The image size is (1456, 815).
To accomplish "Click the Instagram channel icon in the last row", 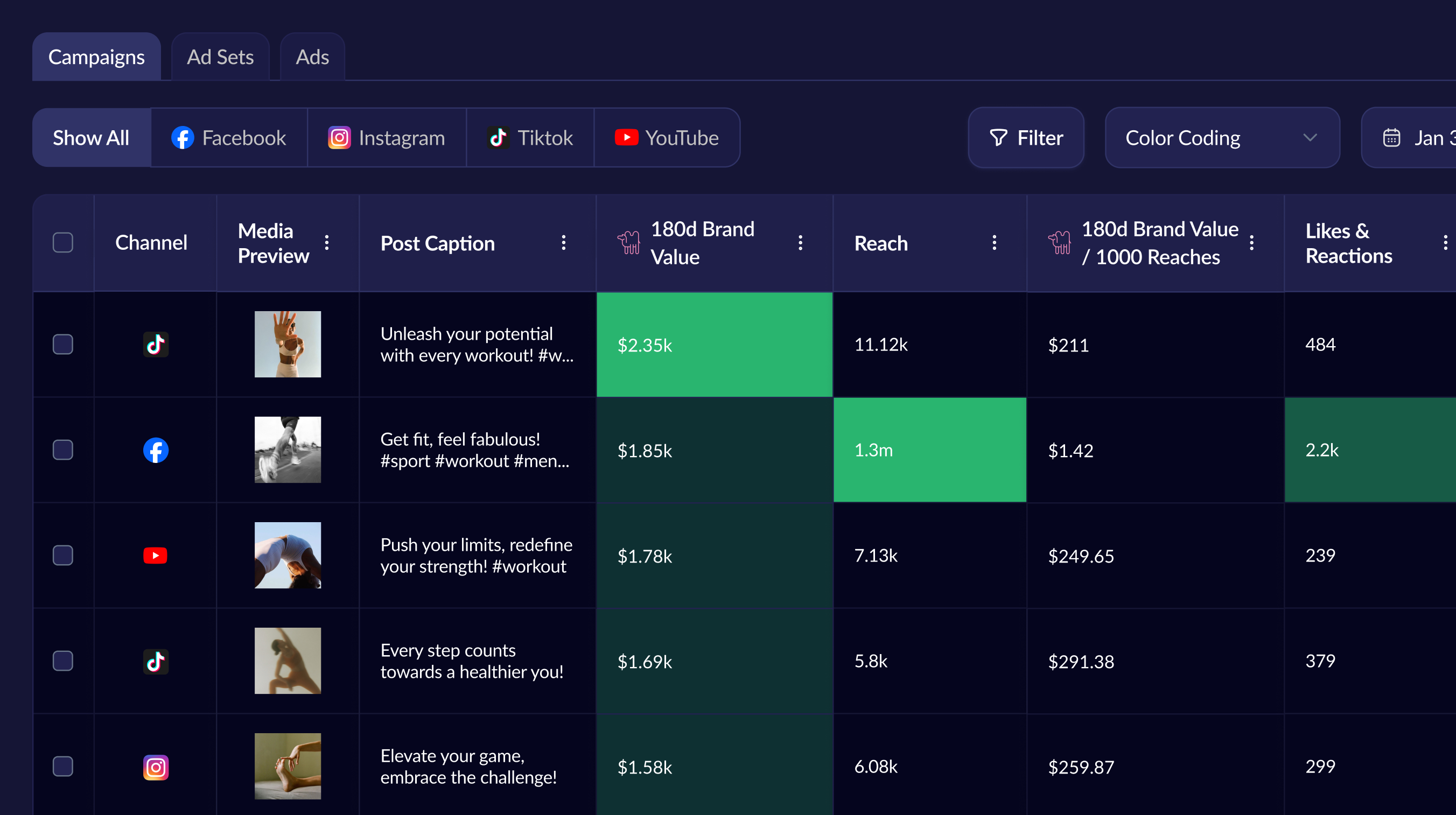I will tap(156, 767).
